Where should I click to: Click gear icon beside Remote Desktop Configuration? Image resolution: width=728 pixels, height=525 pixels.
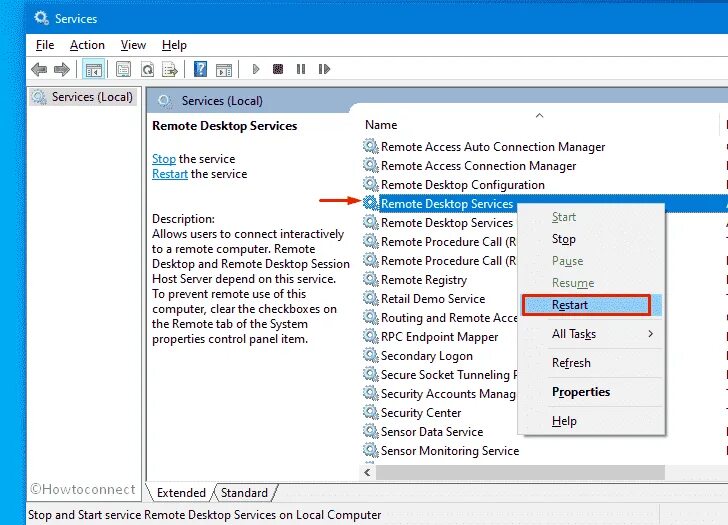tap(370, 184)
